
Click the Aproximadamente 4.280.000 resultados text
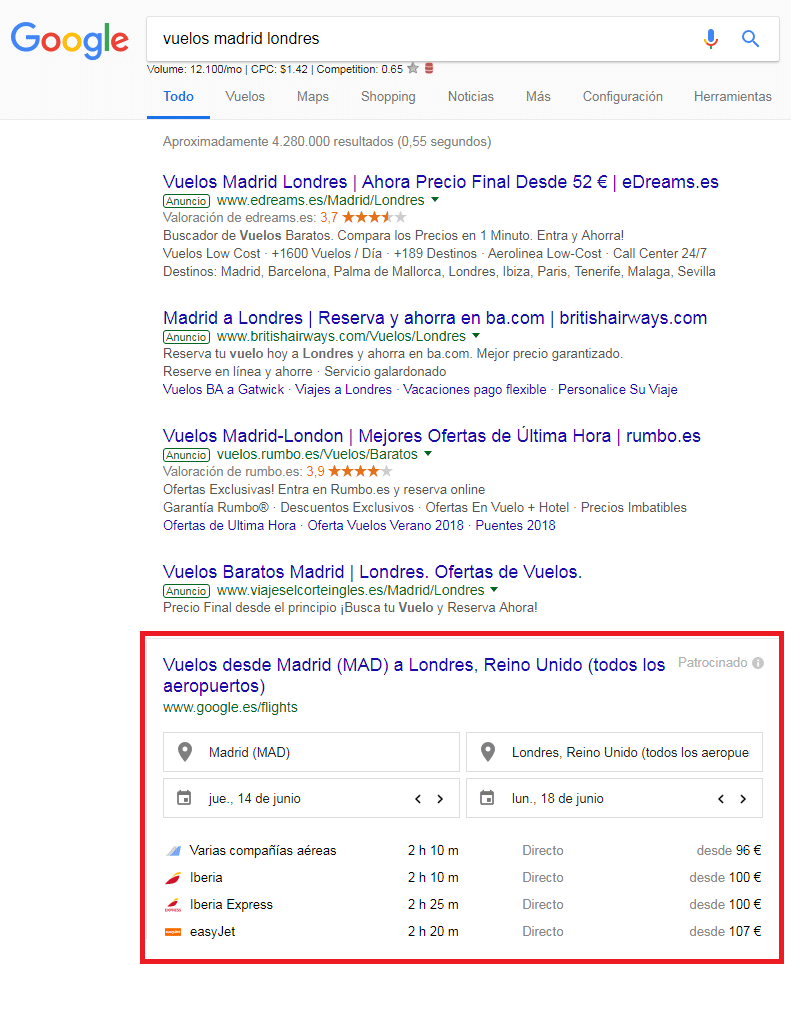327,142
